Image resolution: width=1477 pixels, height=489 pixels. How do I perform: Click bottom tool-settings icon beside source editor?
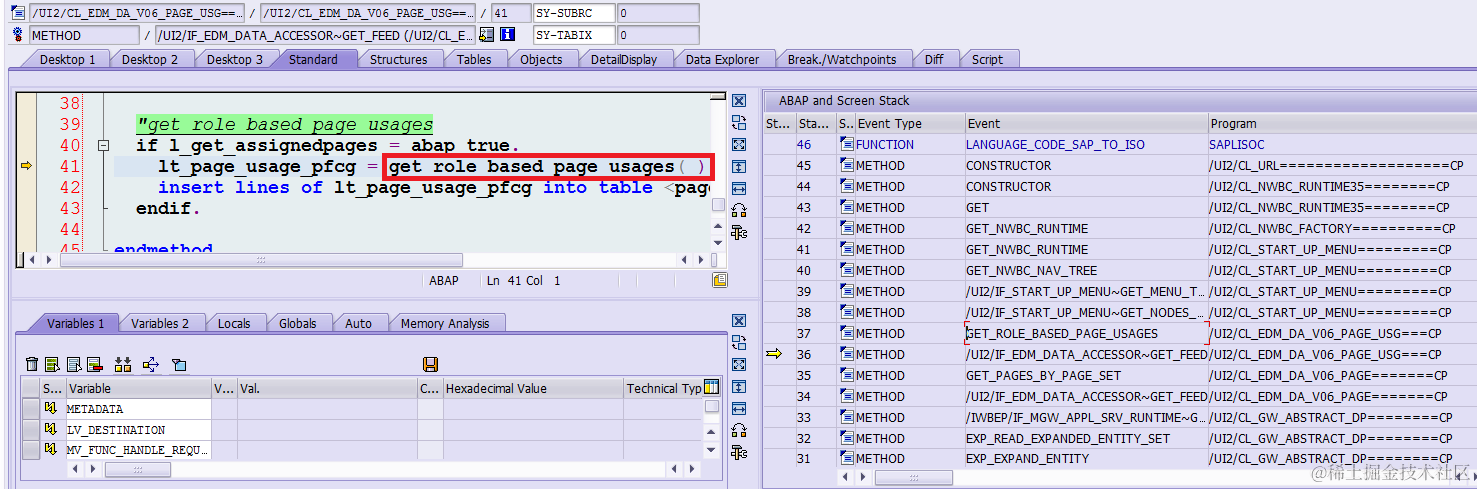pyautogui.click(x=739, y=233)
